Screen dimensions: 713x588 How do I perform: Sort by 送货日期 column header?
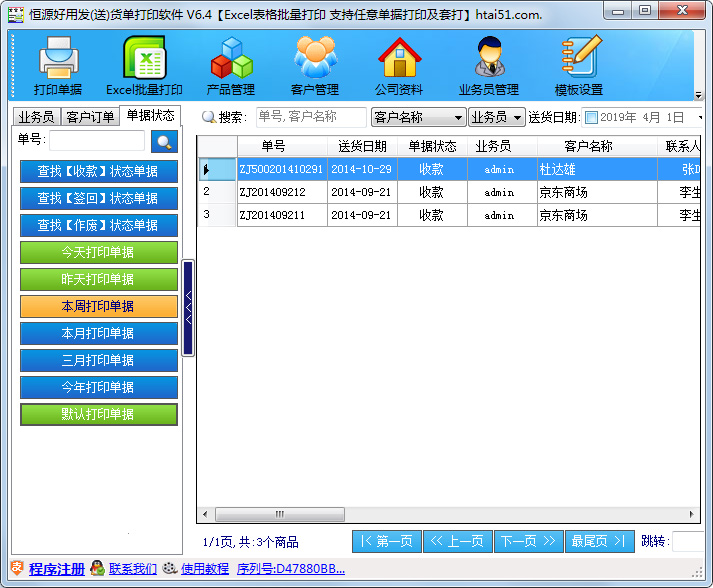click(x=362, y=146)
